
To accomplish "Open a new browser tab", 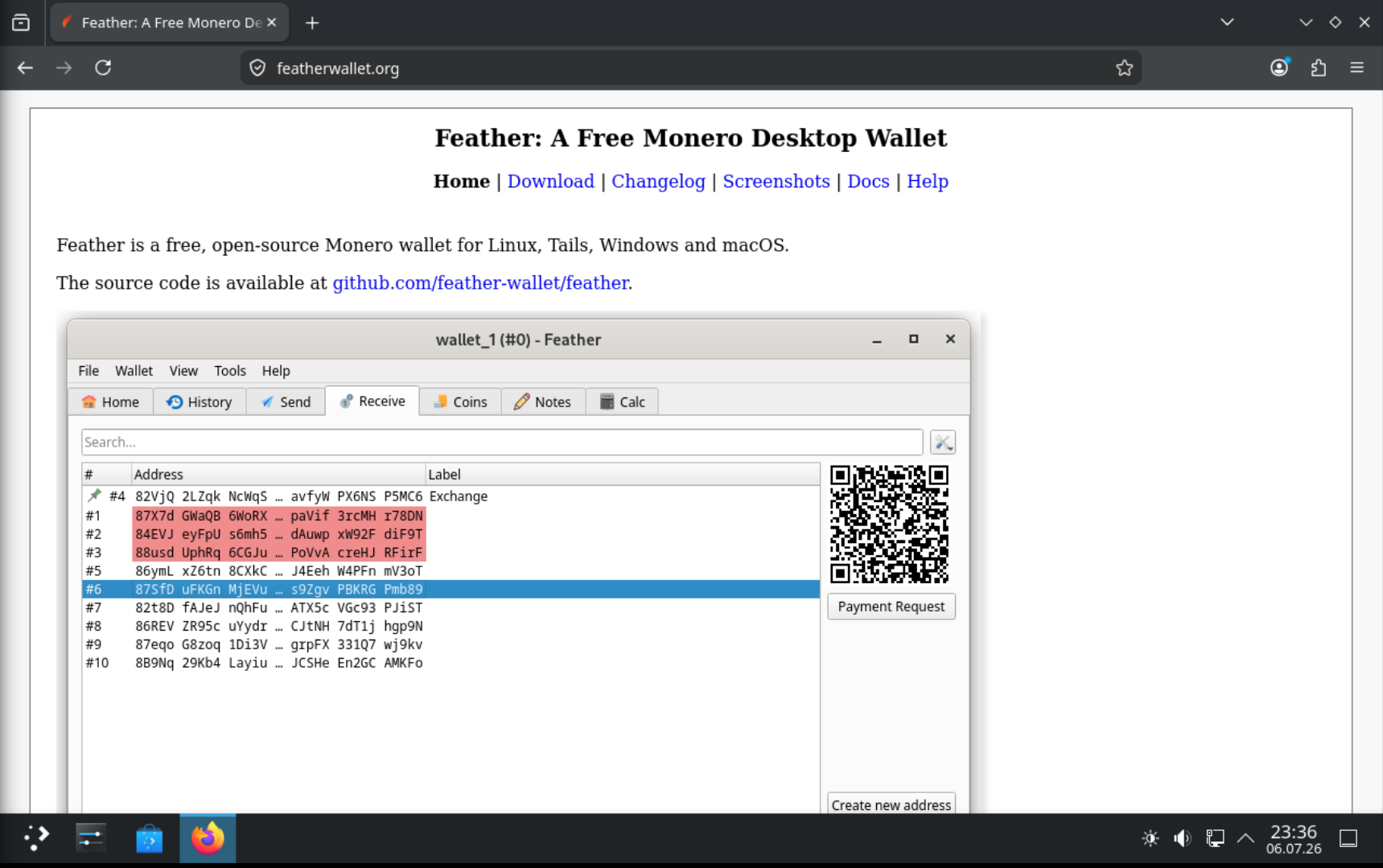I will point(312,23).
